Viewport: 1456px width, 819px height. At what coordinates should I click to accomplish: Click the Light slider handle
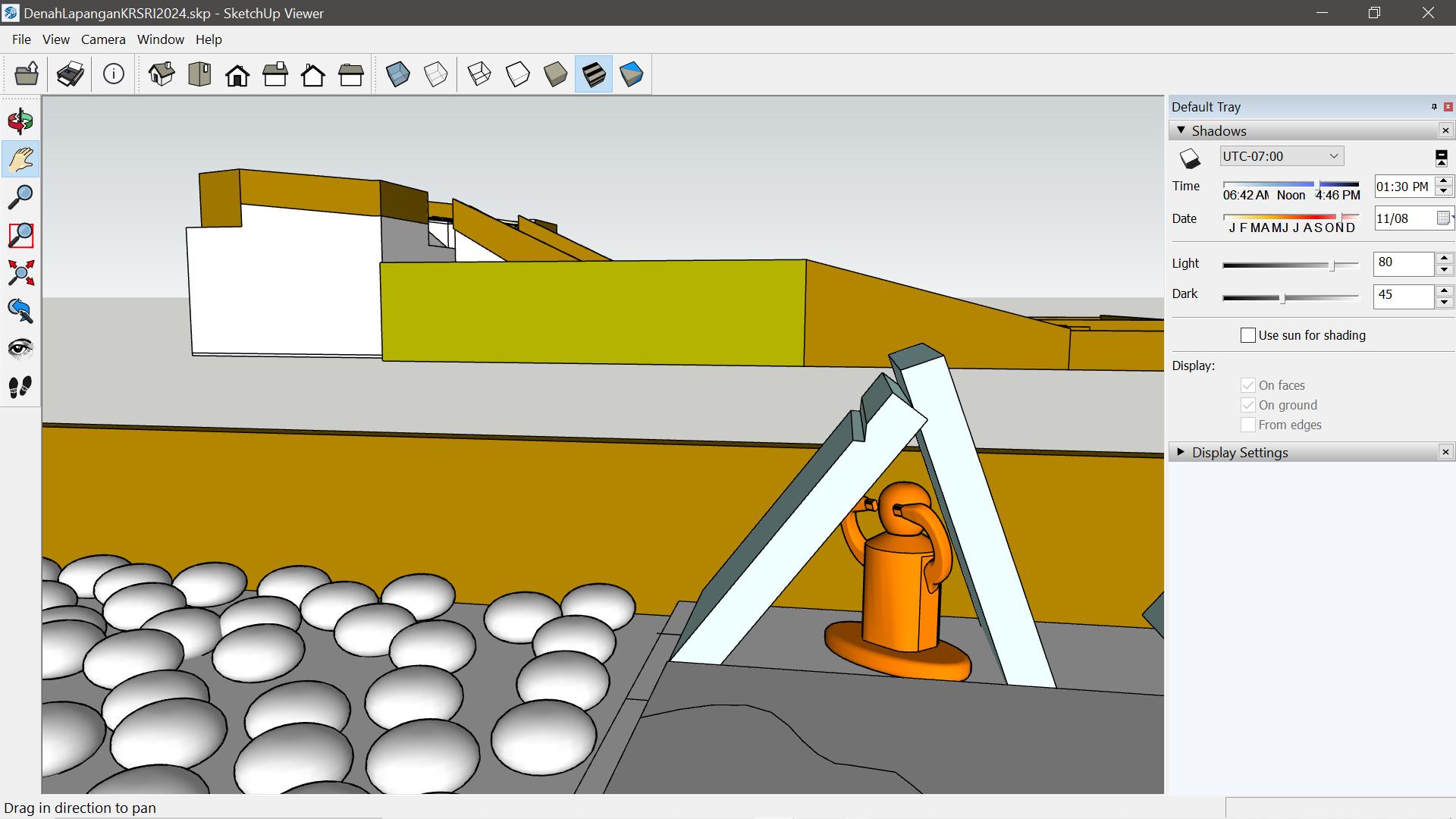point(1332,265)
